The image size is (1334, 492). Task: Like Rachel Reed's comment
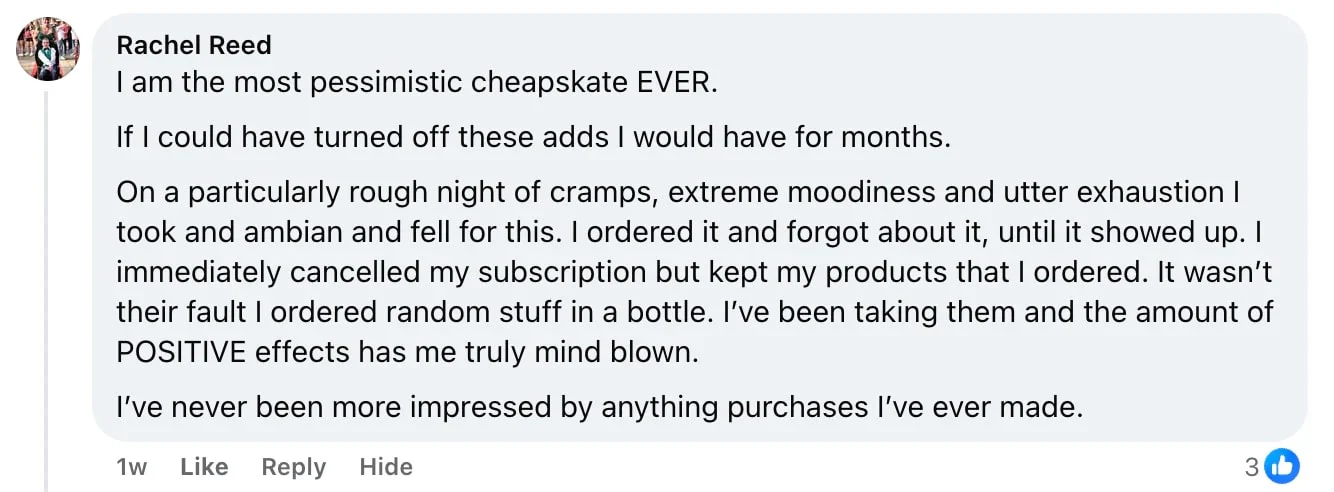pos(204,467)
